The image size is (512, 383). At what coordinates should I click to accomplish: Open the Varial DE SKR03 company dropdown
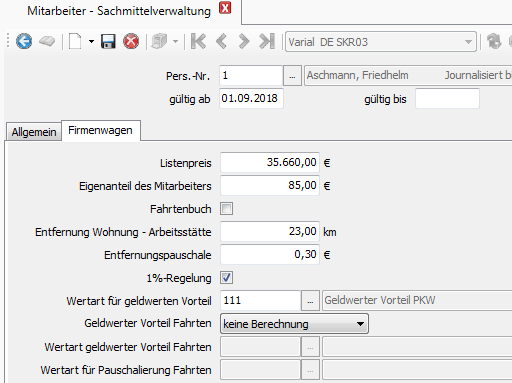pos(381,42)
